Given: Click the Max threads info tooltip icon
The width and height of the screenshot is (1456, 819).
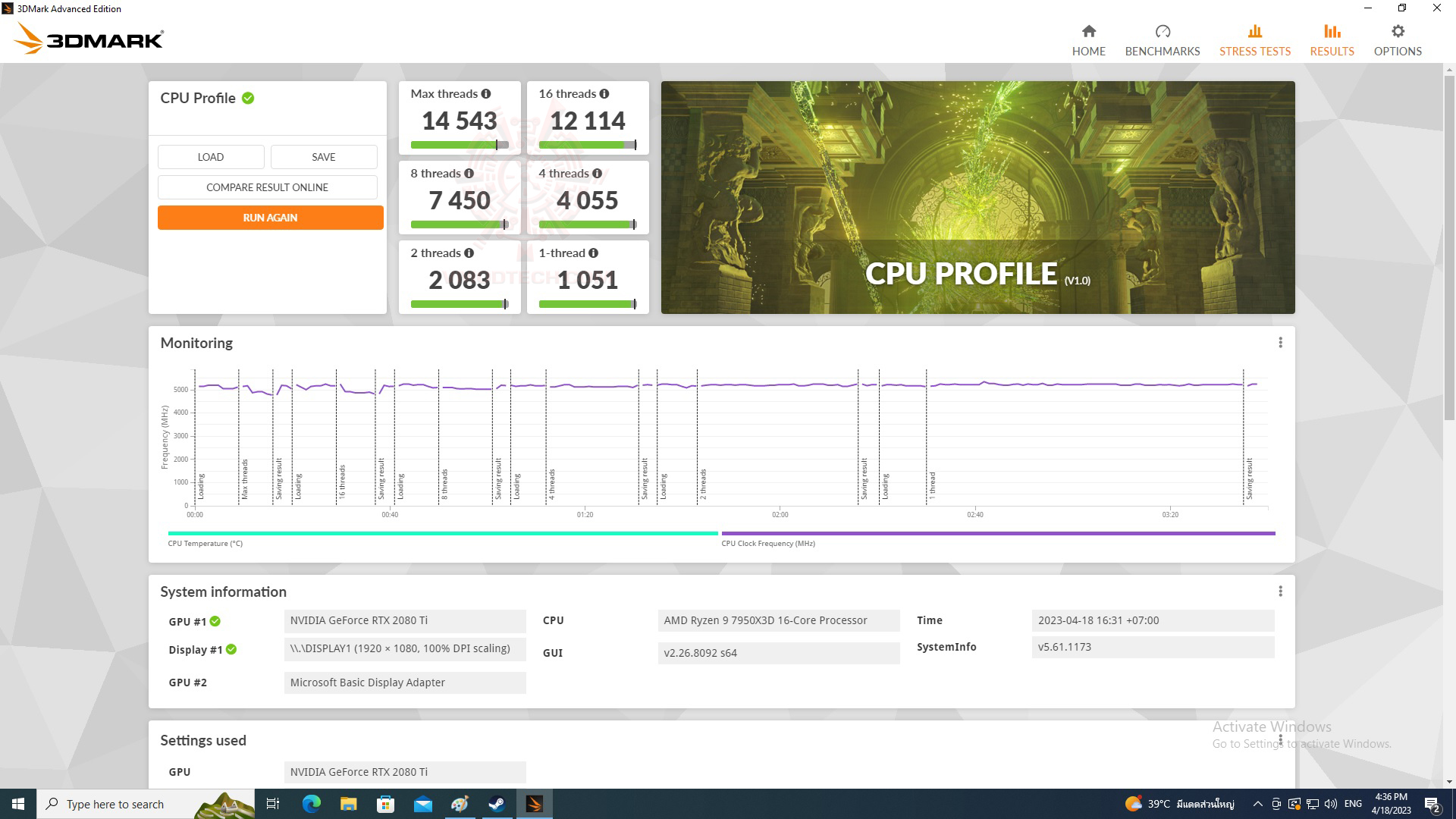Looking at the screenshot, I should (x=485, y=93).
